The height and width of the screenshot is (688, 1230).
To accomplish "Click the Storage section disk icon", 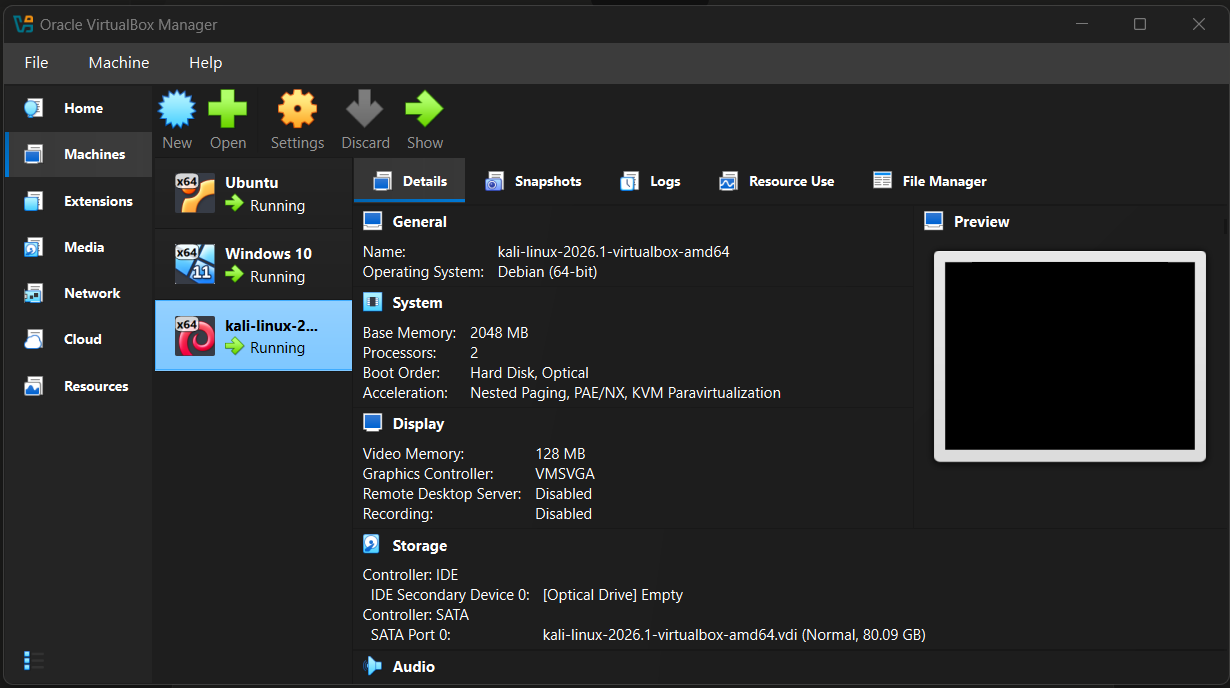I will pyautogui.click(x=373, y=545).
